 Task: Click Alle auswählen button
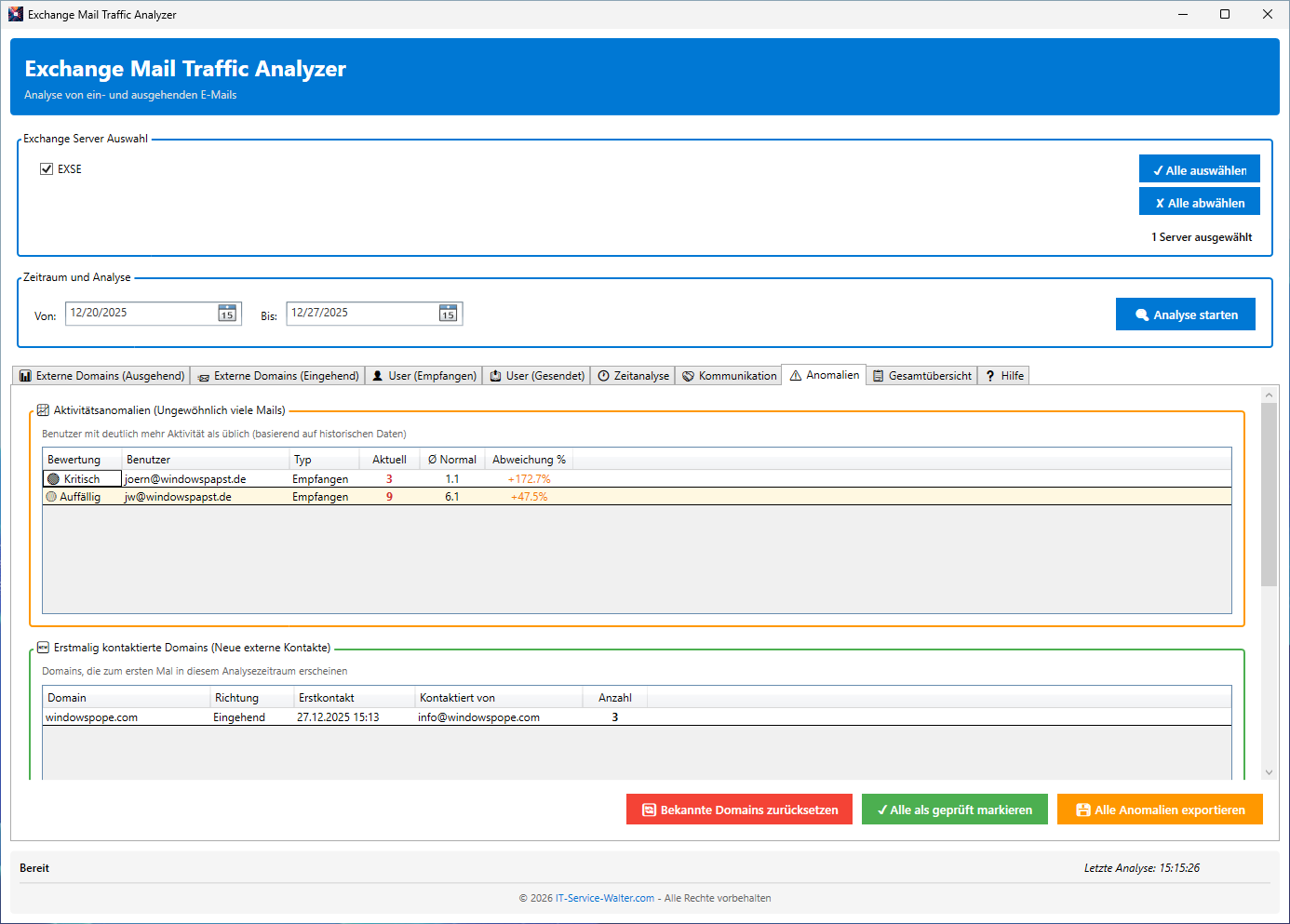pyautogui.click(x=1199, y=169)
